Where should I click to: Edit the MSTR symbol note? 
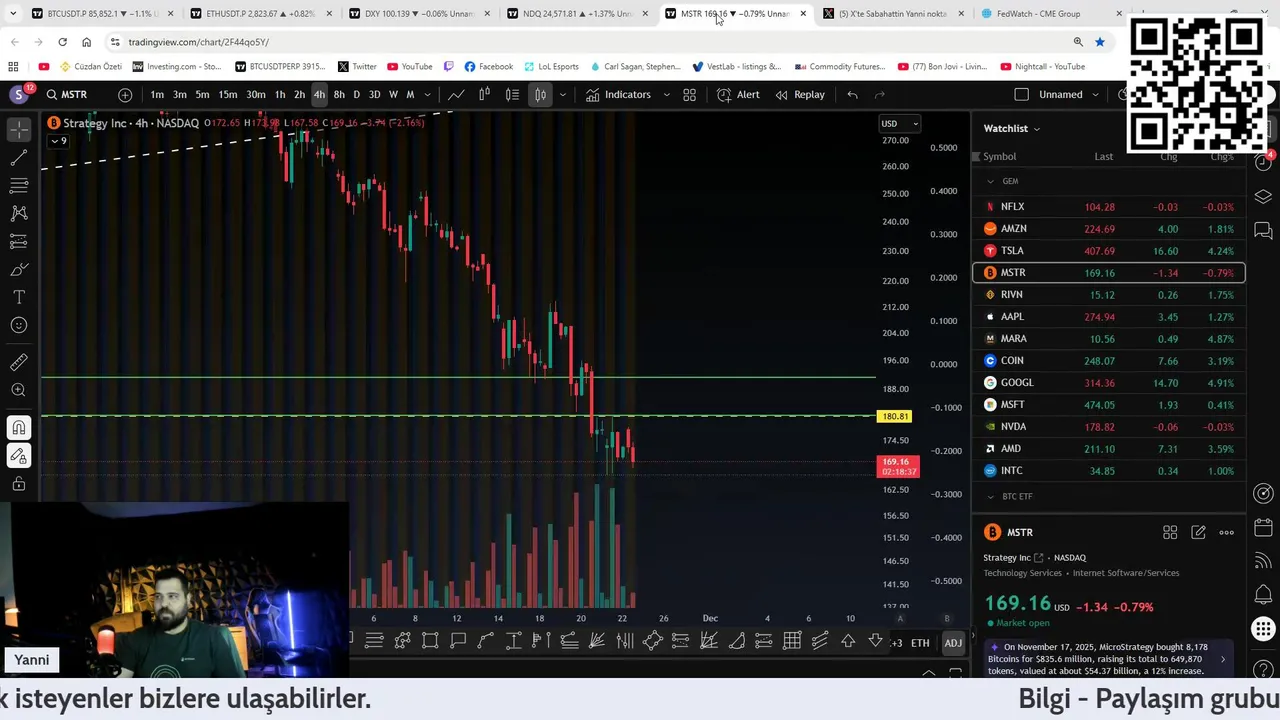tap(1198, 533)
